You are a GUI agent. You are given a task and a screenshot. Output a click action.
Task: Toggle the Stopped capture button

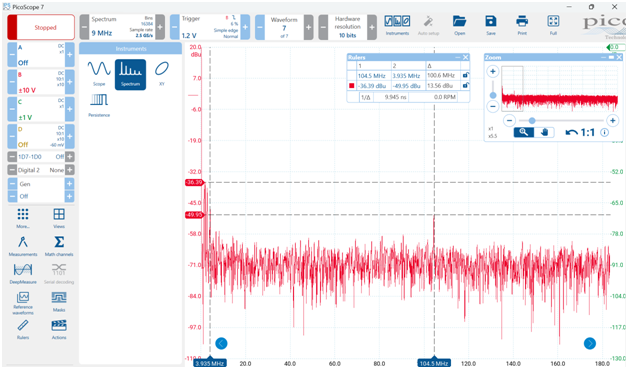point(41,27)
